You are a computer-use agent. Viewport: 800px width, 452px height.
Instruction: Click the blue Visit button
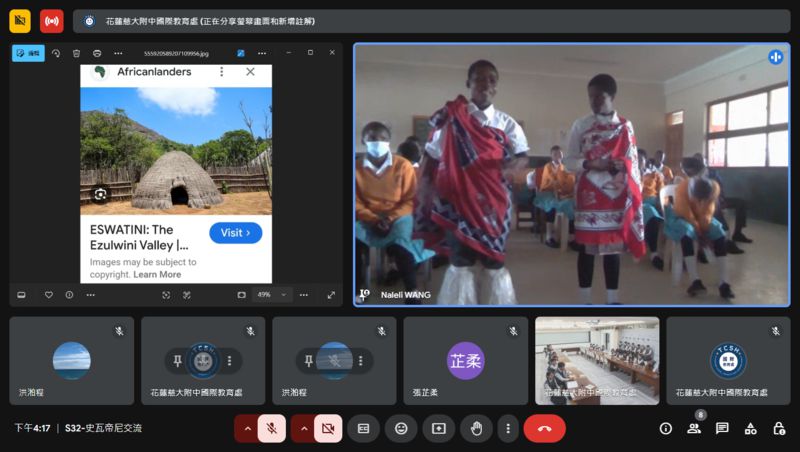pyautogui.click(x=236, y=232)
